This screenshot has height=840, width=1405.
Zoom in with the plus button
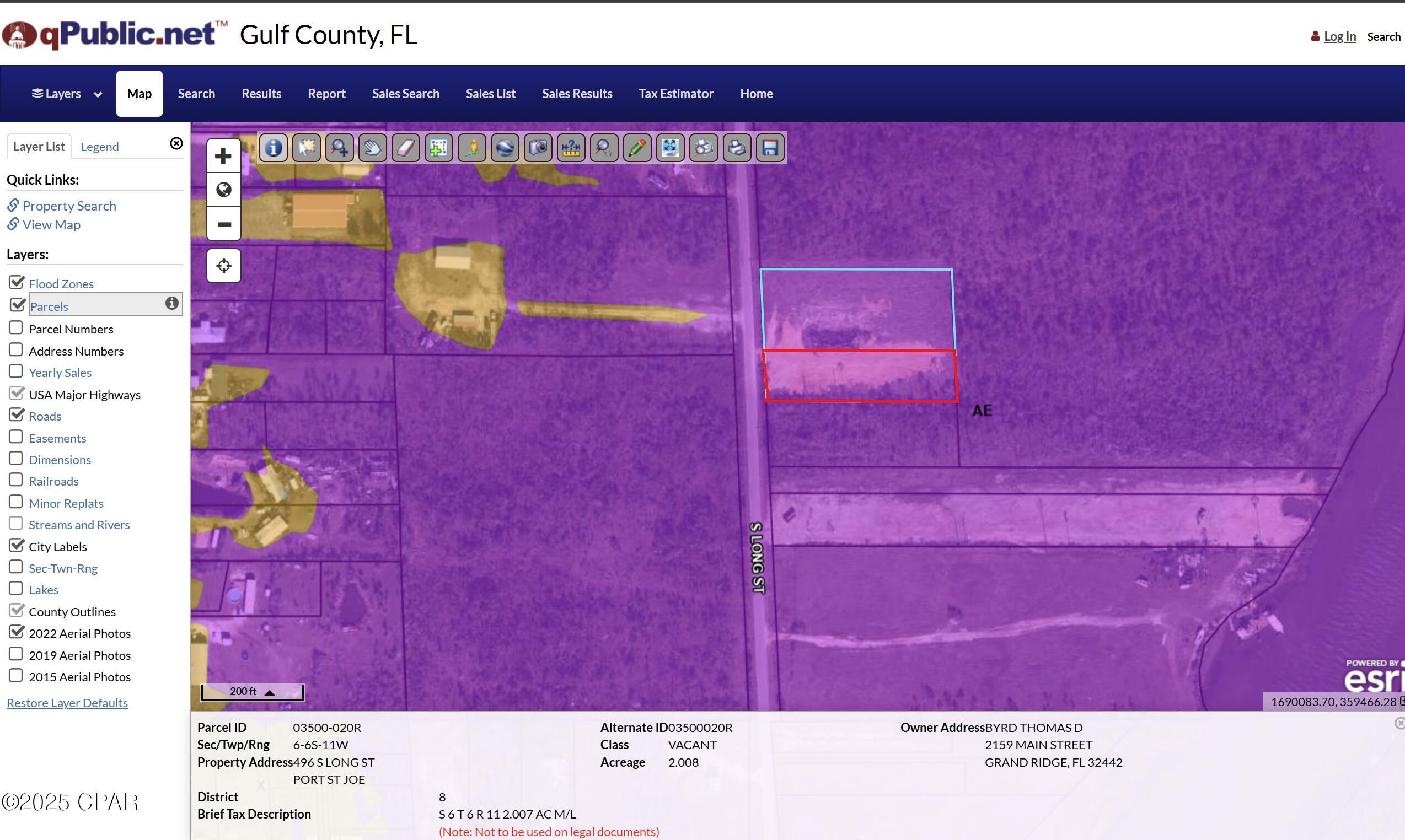(224, 156)
